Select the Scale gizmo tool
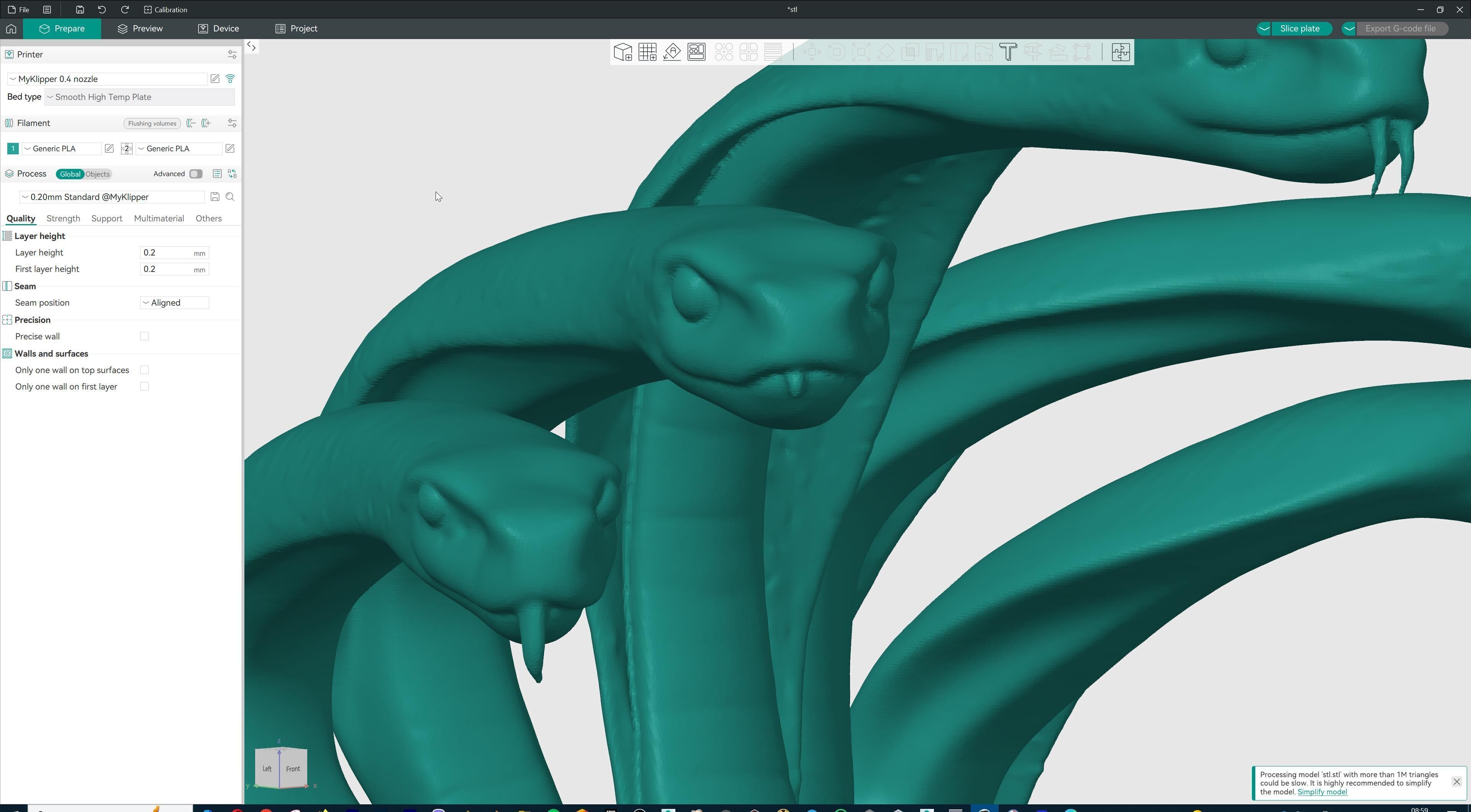Viewport: 1471px width, 812px height. tap(861, 52)
